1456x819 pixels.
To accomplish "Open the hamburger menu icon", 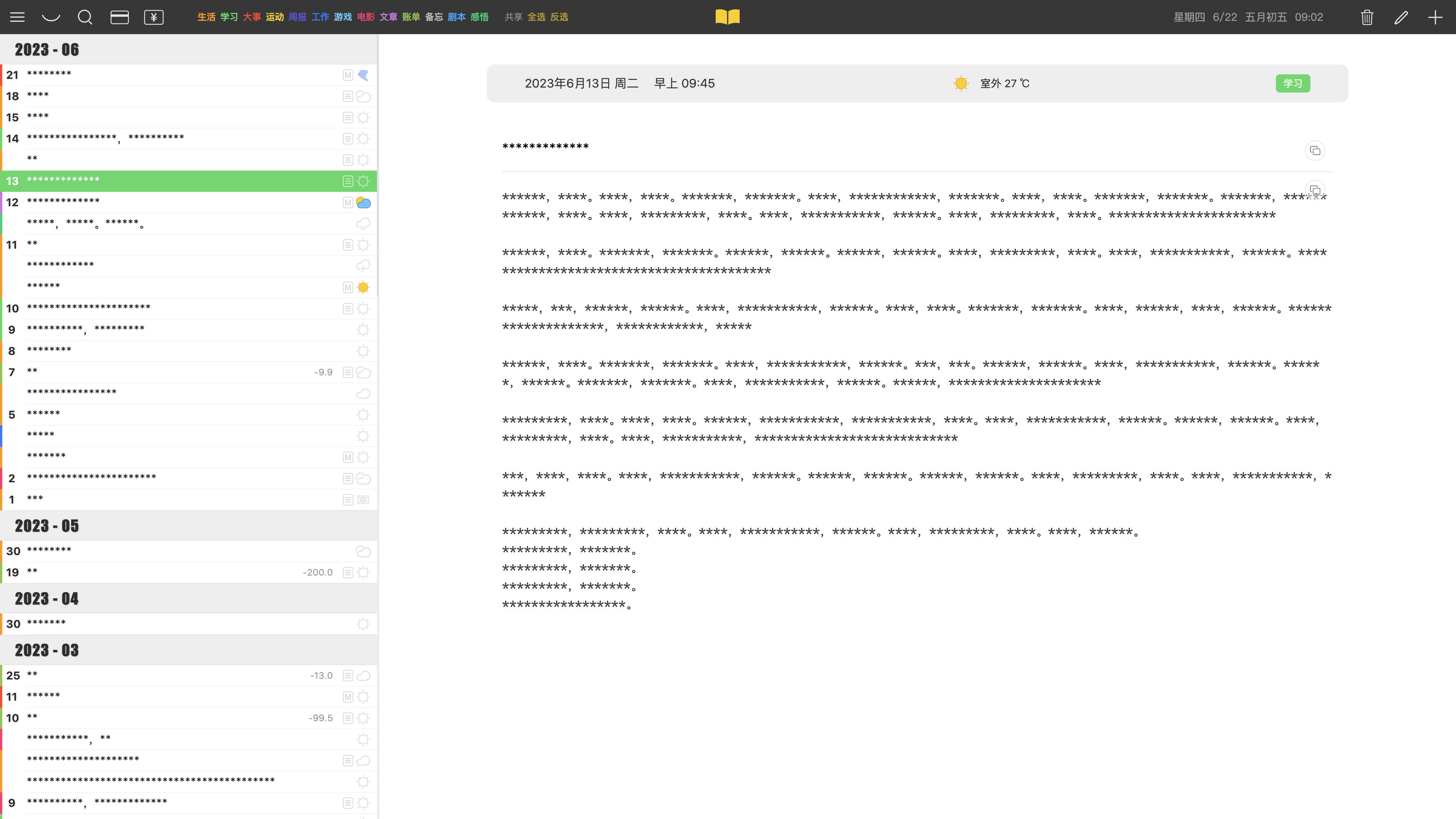I will tap(17, 17).
